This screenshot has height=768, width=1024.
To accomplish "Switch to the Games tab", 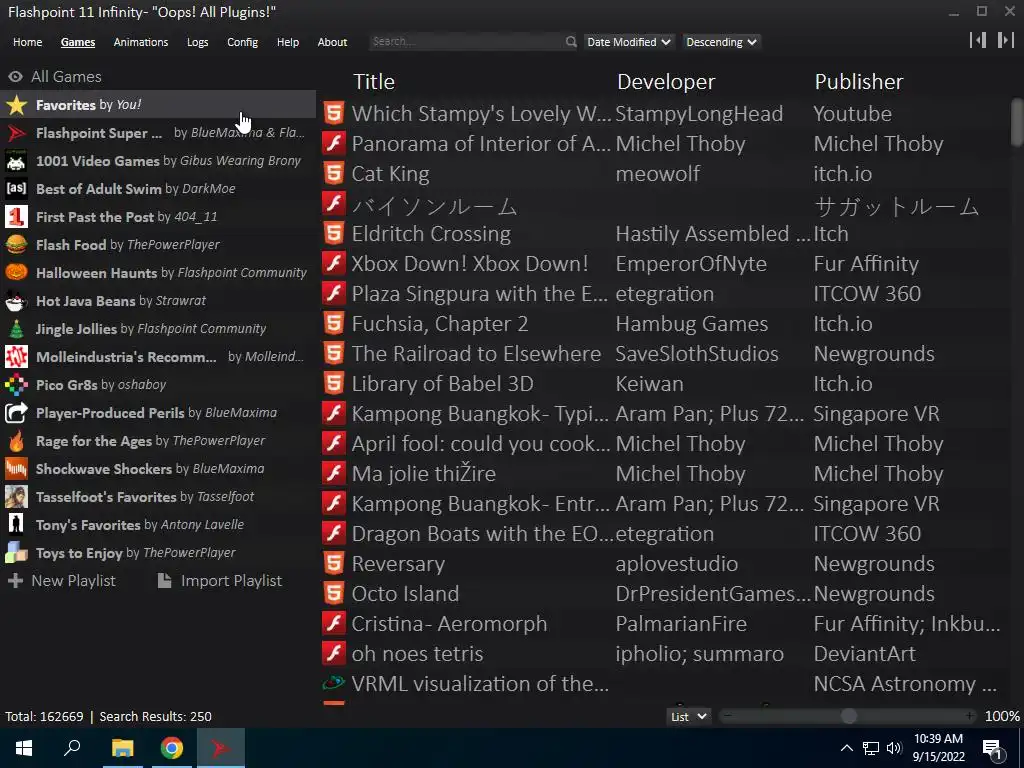I will tap(78, 42).
